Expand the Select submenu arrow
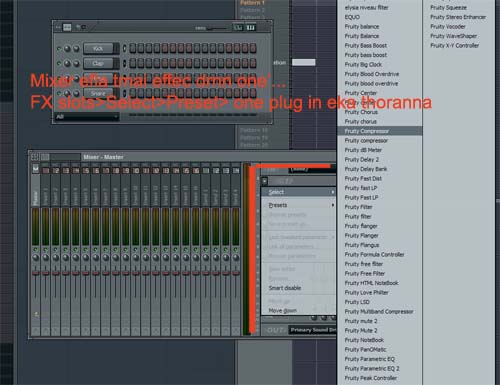Viewport: 500px width, 385px height. 333,192
